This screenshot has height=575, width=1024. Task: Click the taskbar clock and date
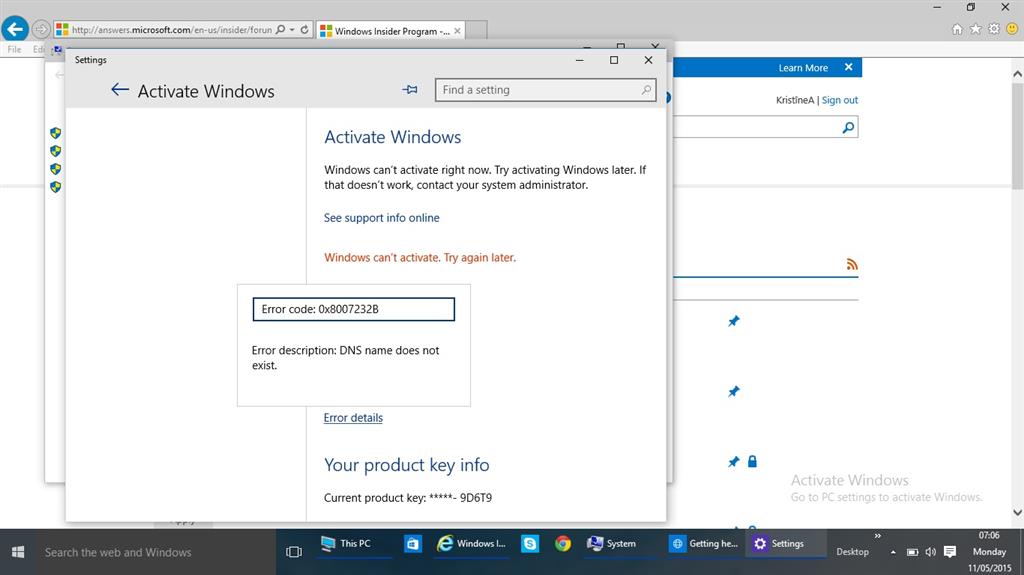pyautogui.click(x=989, y=552)
